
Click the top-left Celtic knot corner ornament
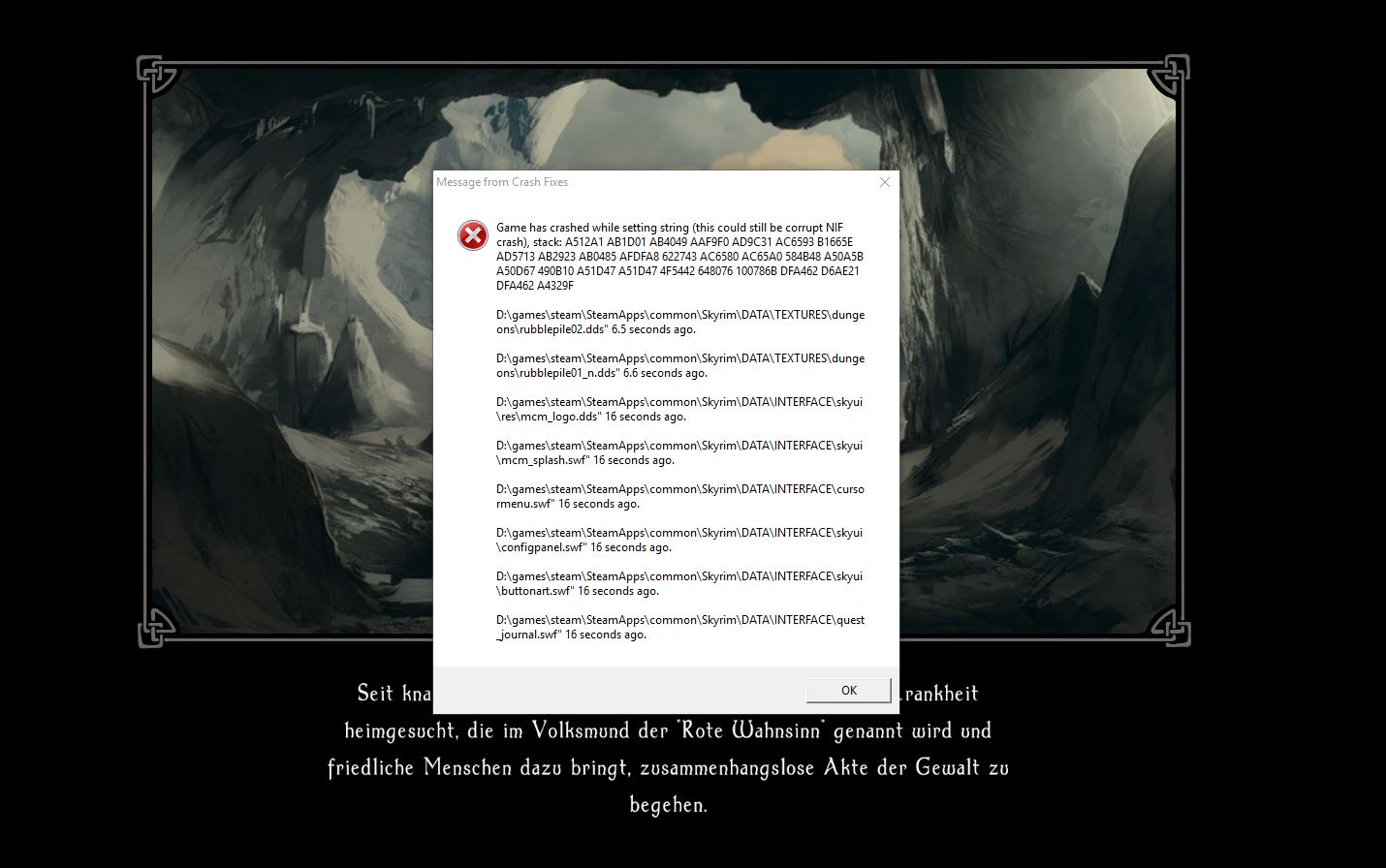156,75
